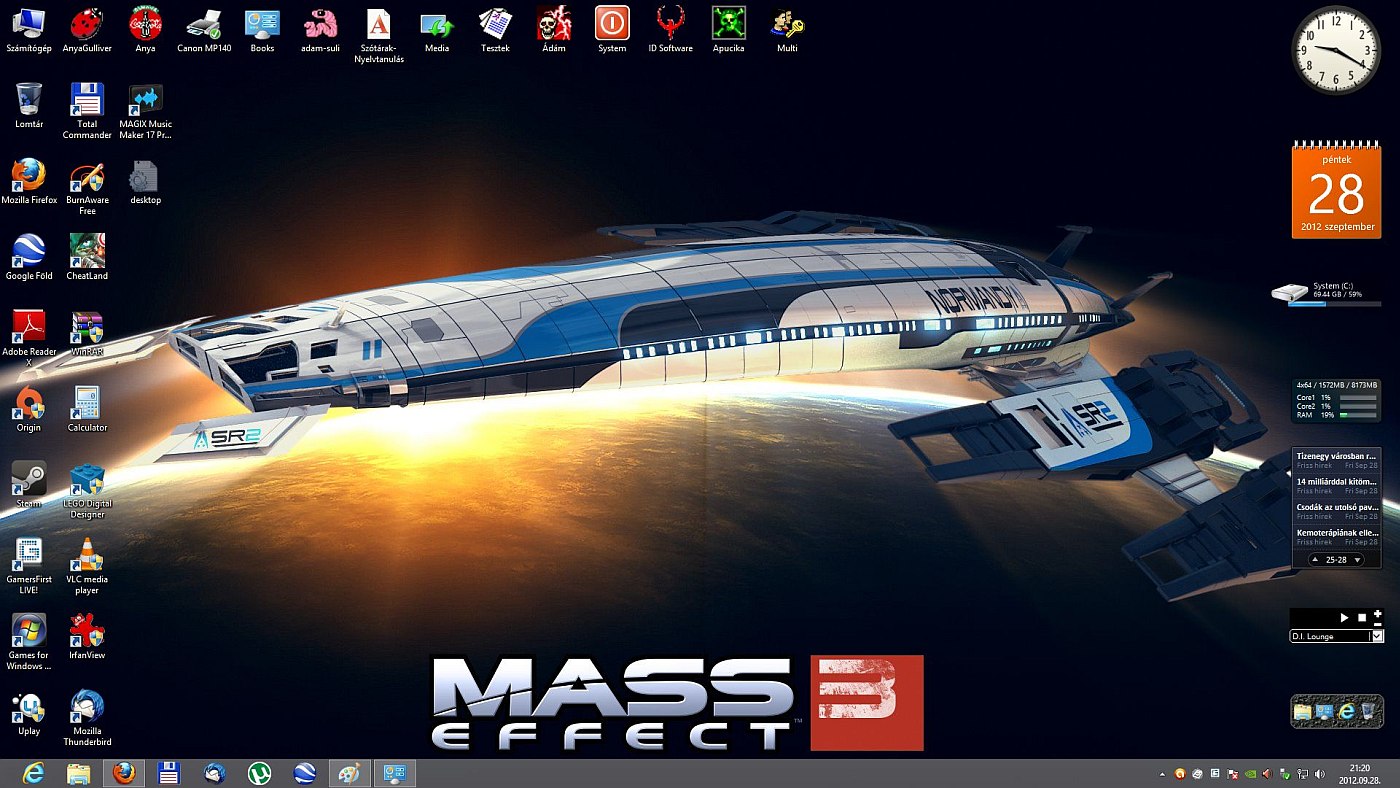The height and width of the screenshot is (788, 1400).
Task: Launch BurnAware Free shortcut
Action: point(87,188)
